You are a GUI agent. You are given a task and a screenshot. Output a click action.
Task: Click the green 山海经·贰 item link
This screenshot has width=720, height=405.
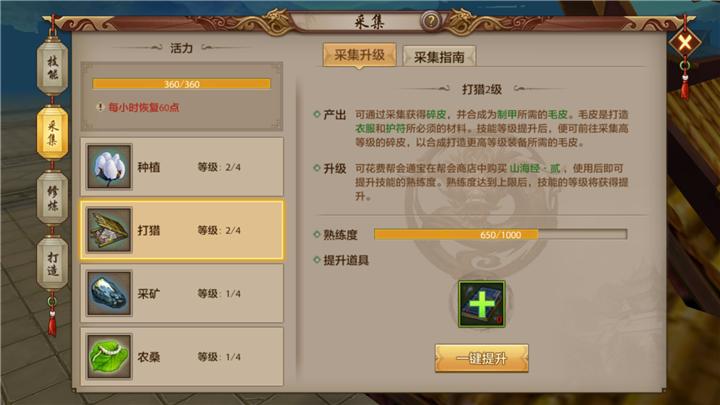click(x=535, y=169)
